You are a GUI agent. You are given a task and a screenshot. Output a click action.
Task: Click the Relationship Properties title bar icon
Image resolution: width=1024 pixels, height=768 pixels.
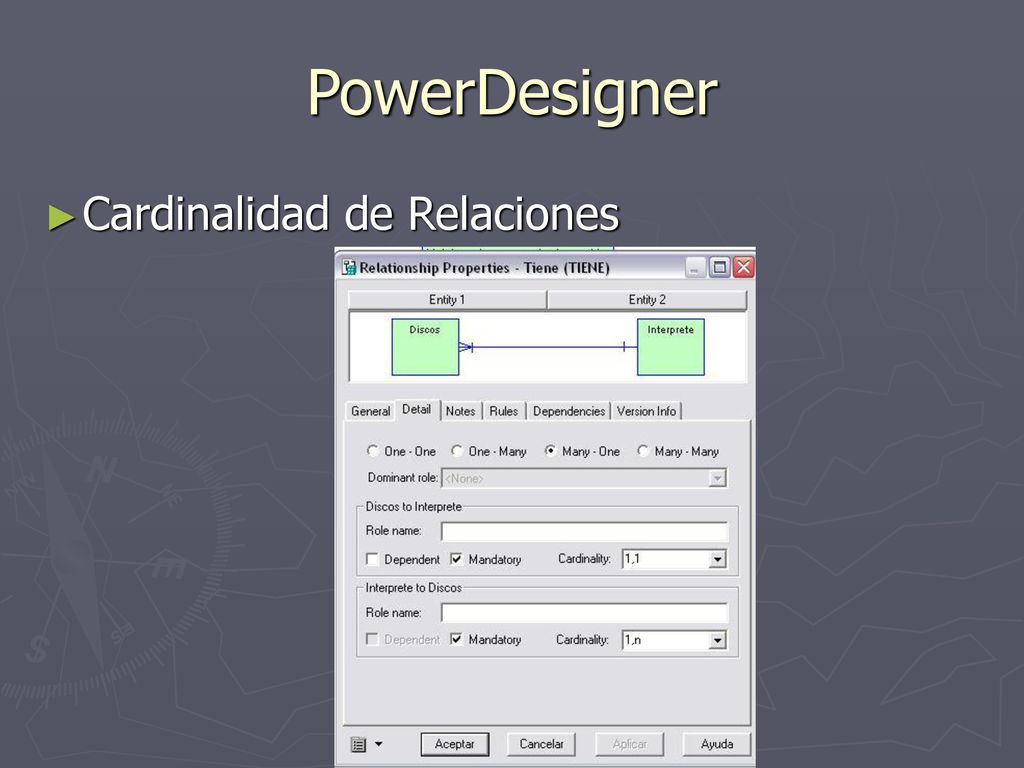[x=349, y=268]
